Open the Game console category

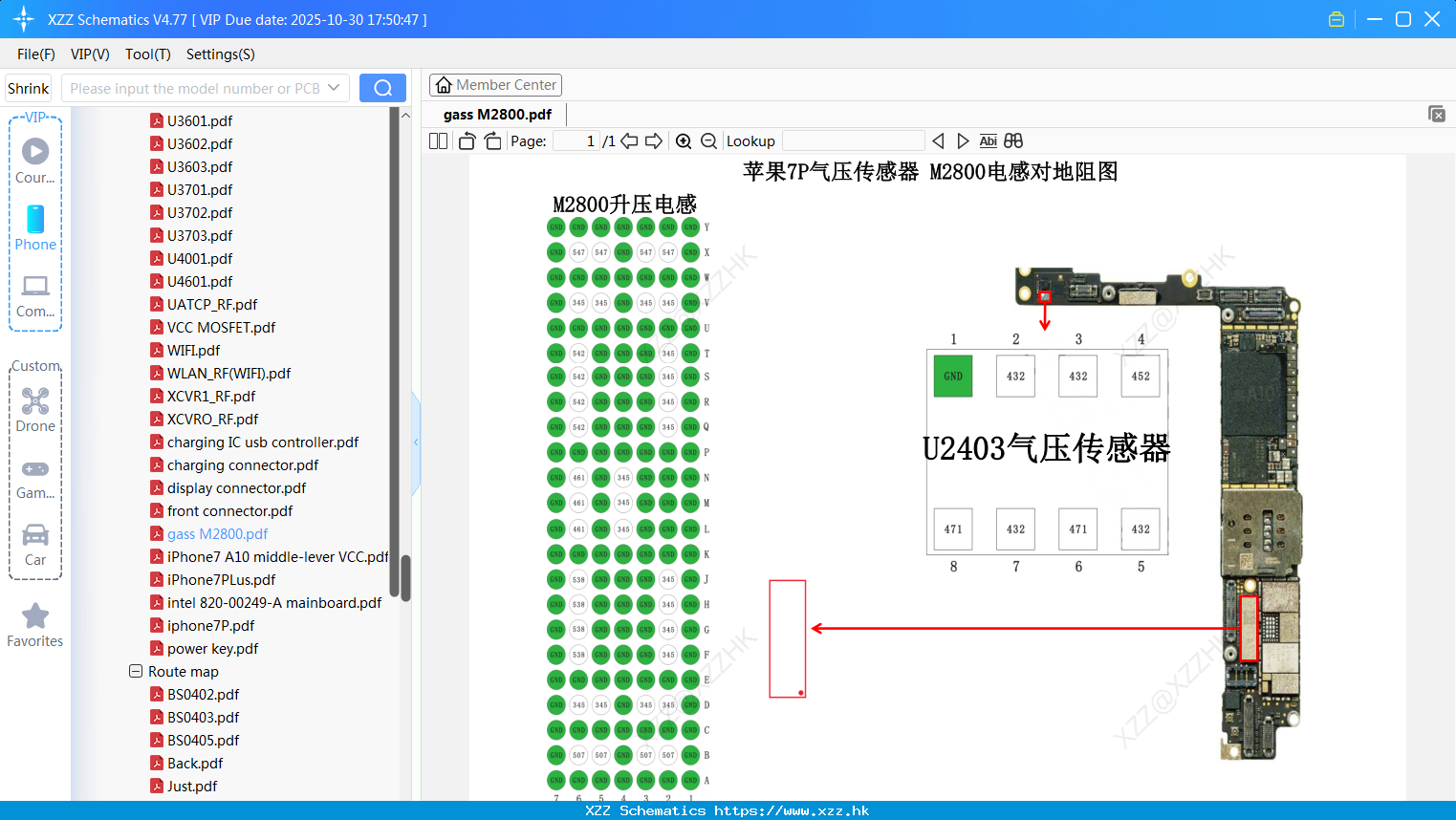(x=35, y=479)
